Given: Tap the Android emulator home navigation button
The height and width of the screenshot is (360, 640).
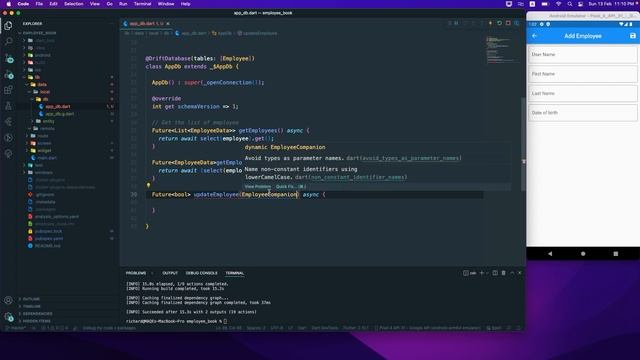Looking at the screenshot, I should (x=583, y=253).
